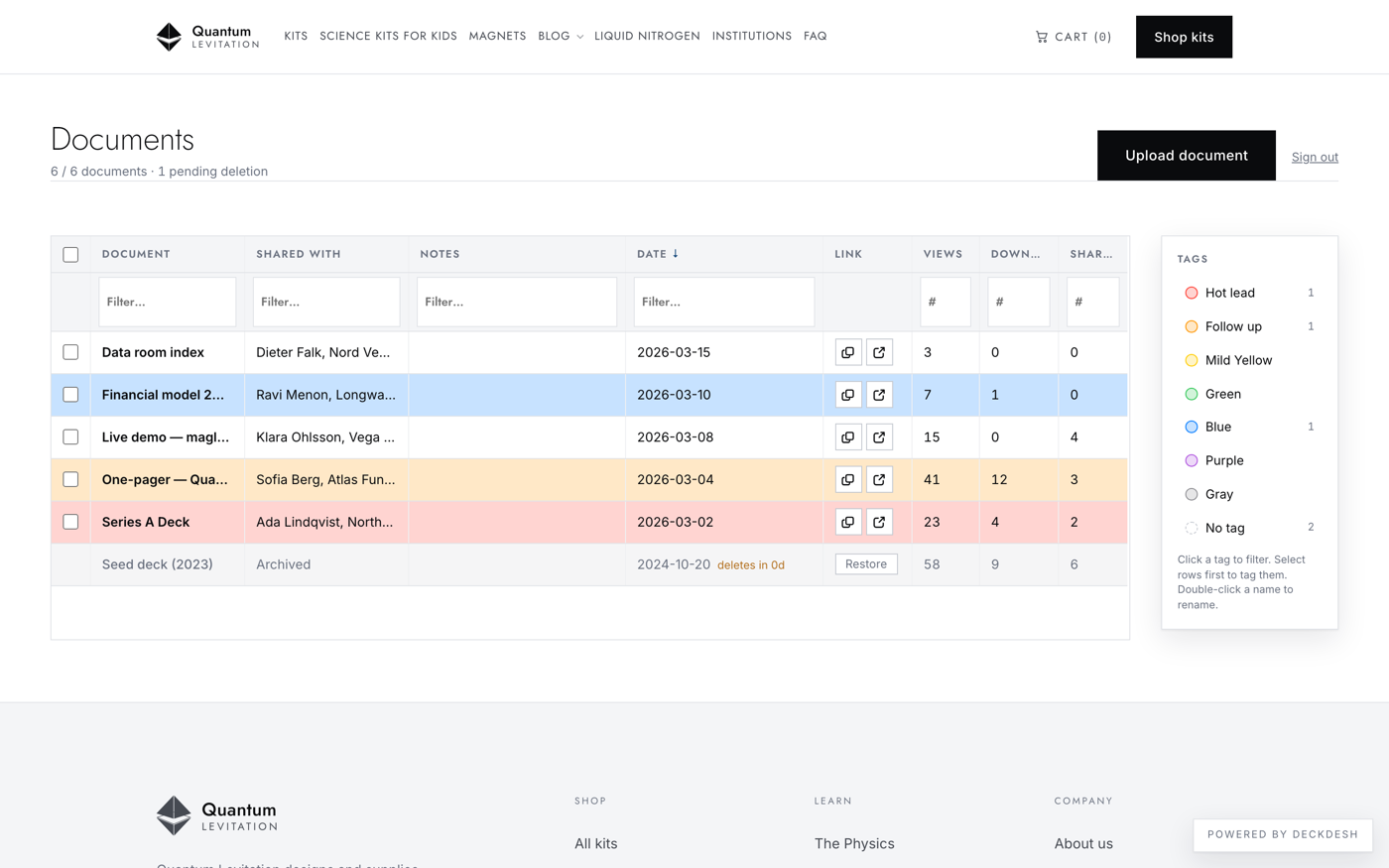Open Series A Deck link externally

coord(879,522)
